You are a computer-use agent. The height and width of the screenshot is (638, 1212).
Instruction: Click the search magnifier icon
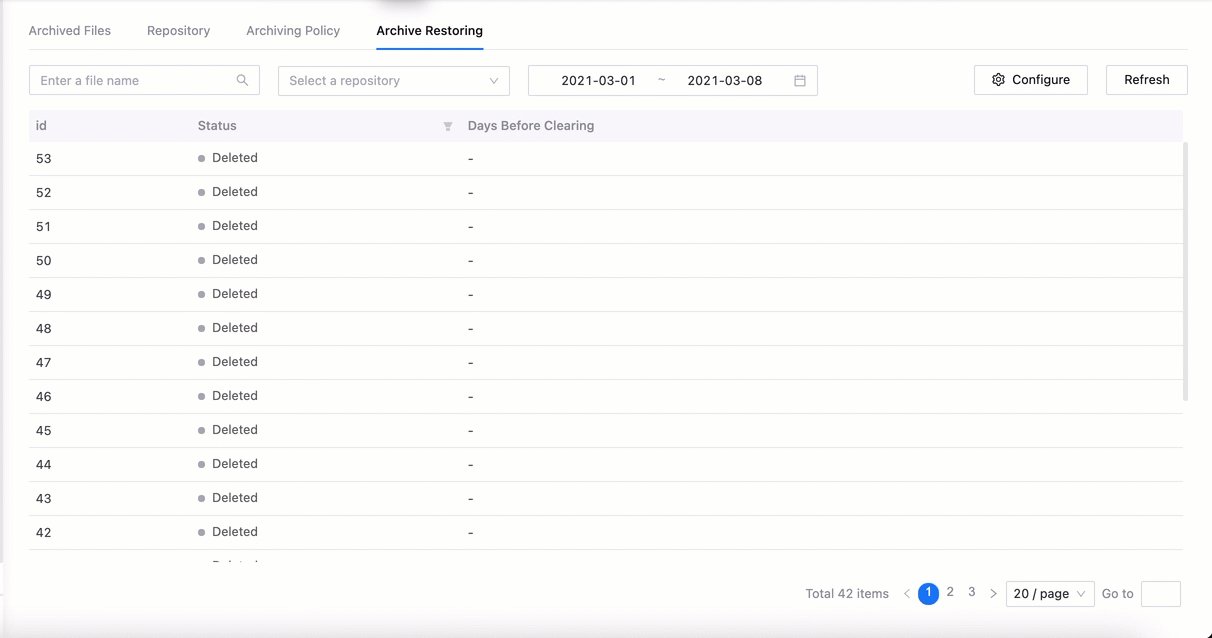[x=242, y=81]
